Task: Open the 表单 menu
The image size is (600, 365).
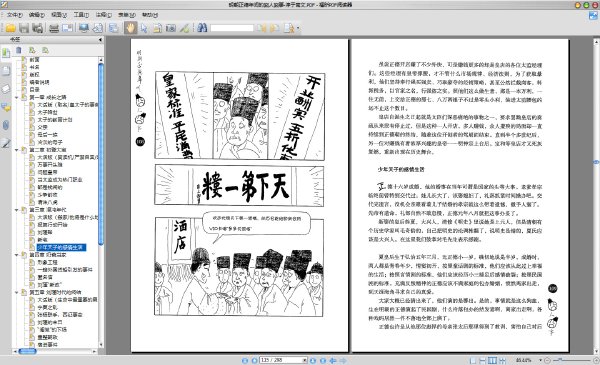Action: click(127, 15)
